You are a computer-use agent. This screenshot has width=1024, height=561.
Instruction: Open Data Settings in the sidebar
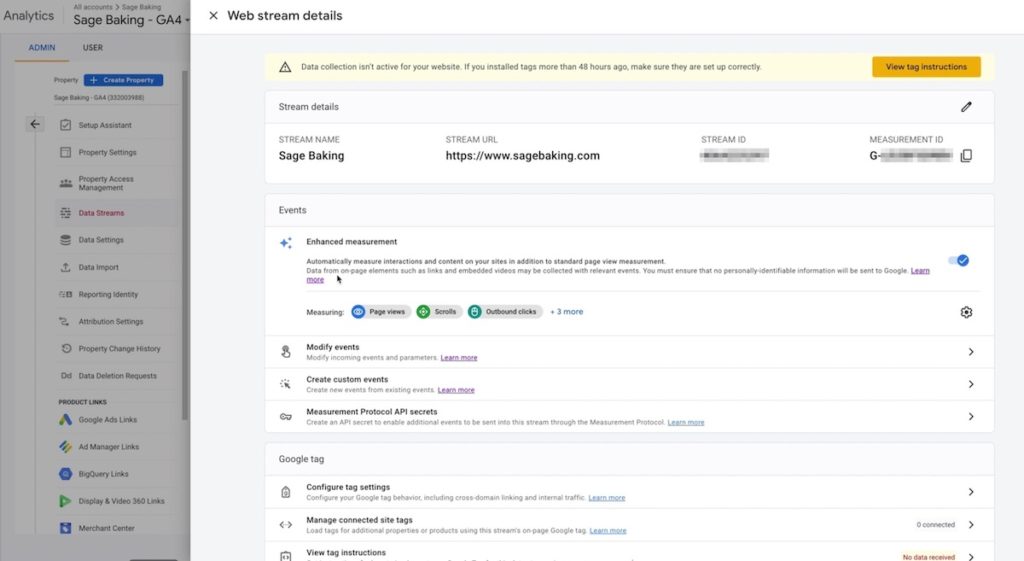tap(101, 240)
